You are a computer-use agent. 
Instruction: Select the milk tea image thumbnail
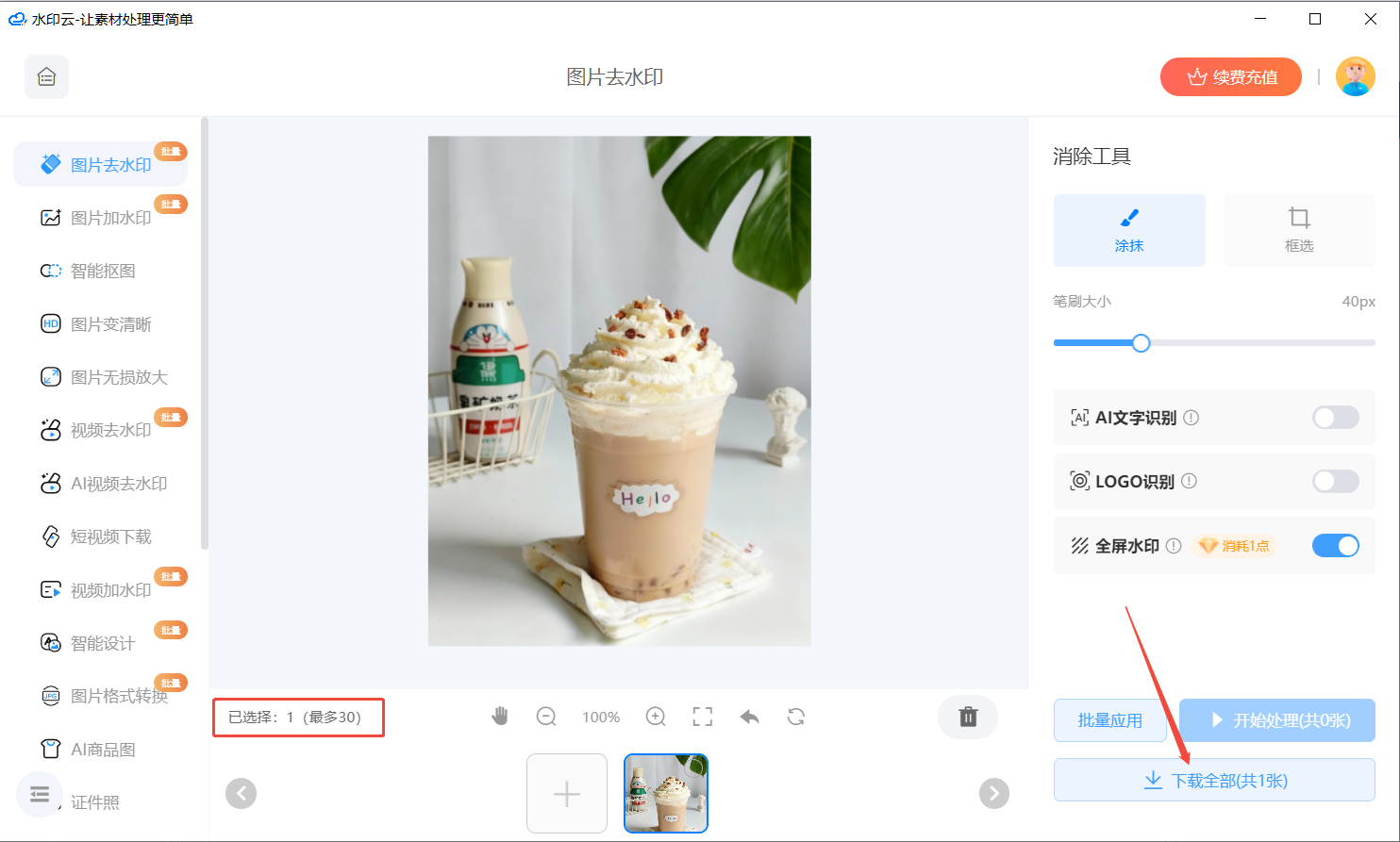click(x=666, y=793)
